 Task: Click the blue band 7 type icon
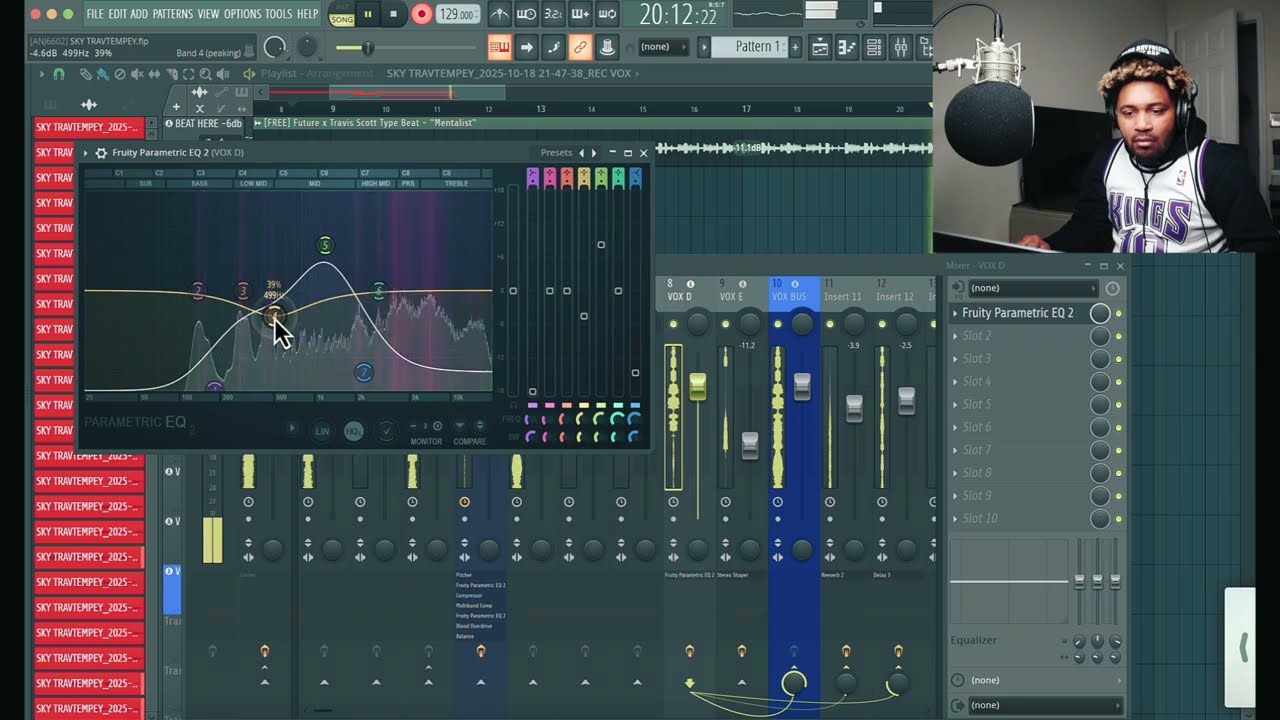[x=635, y=177]
